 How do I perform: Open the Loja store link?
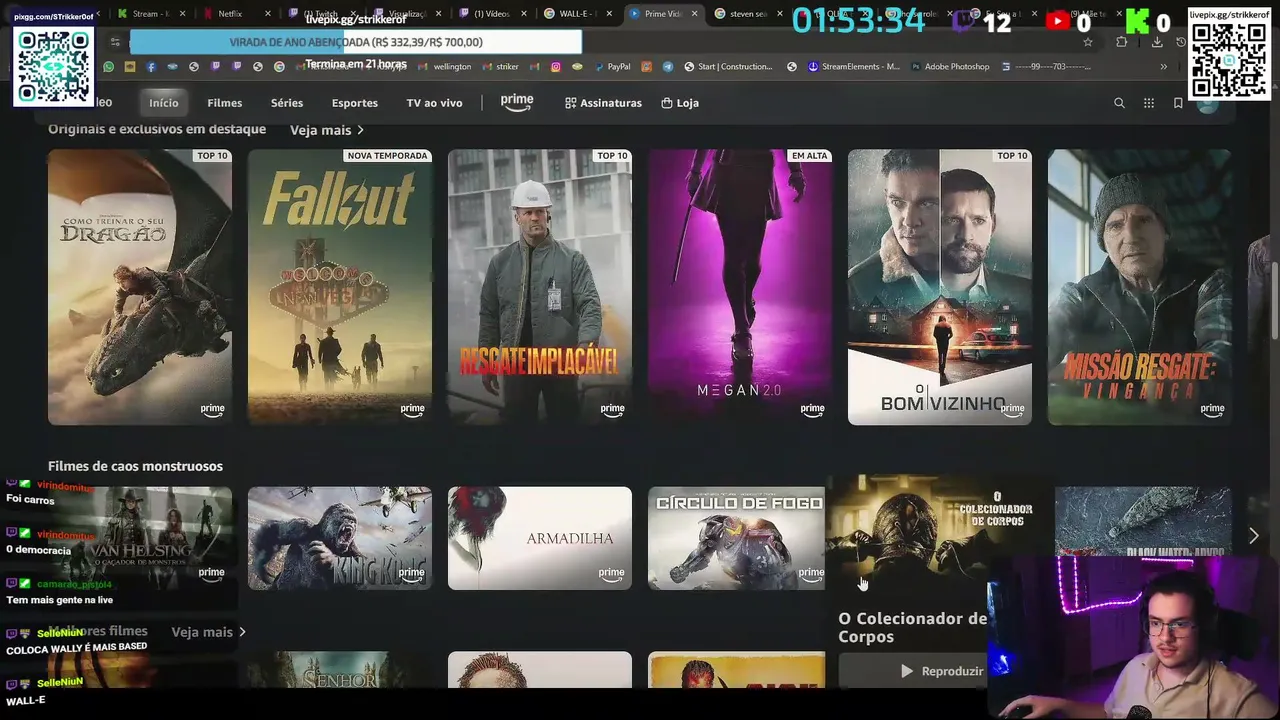point(680,103)
